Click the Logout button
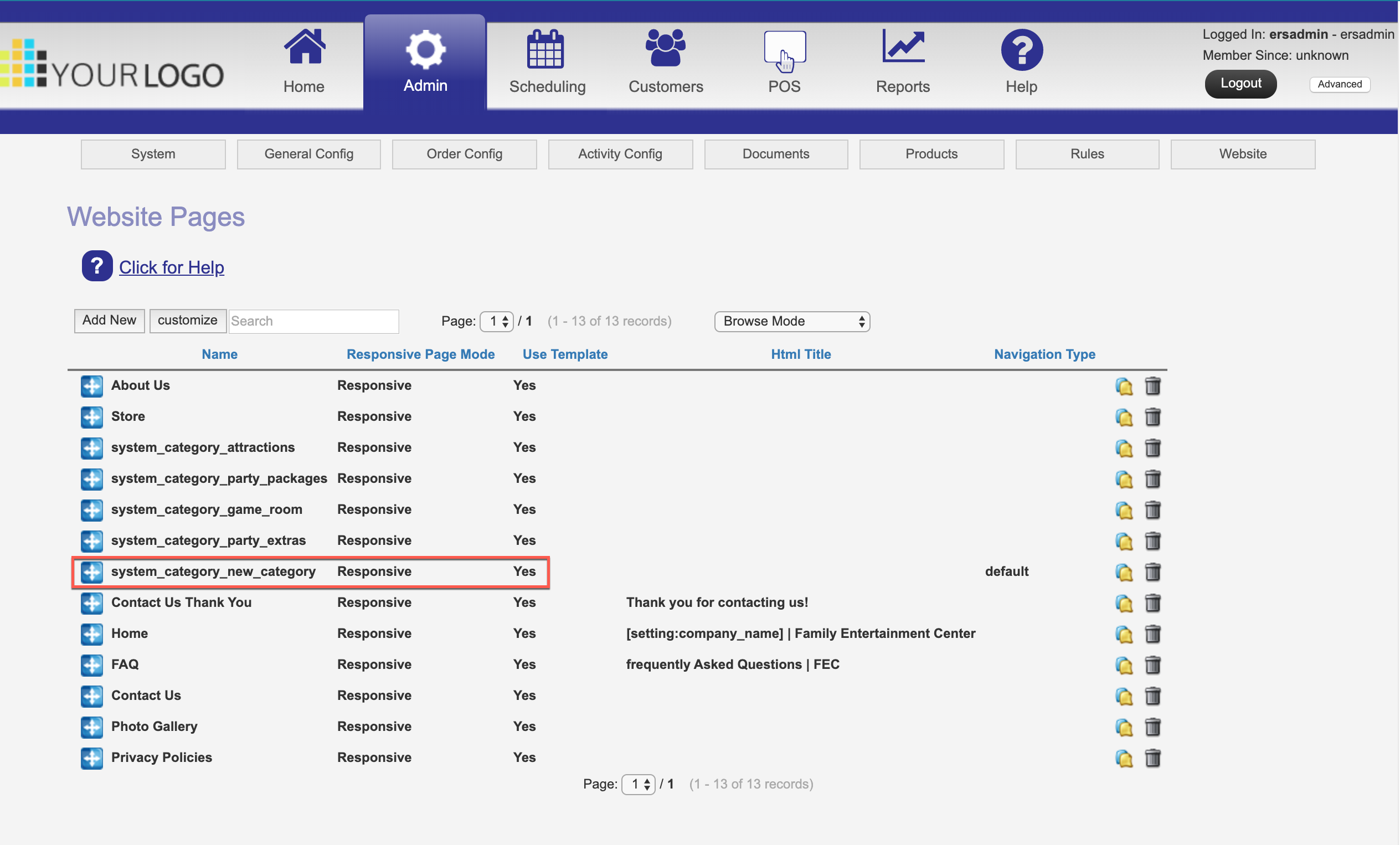Viewport: 1400px width, 845px height. pyautogui.click(x=1241, y=84)
